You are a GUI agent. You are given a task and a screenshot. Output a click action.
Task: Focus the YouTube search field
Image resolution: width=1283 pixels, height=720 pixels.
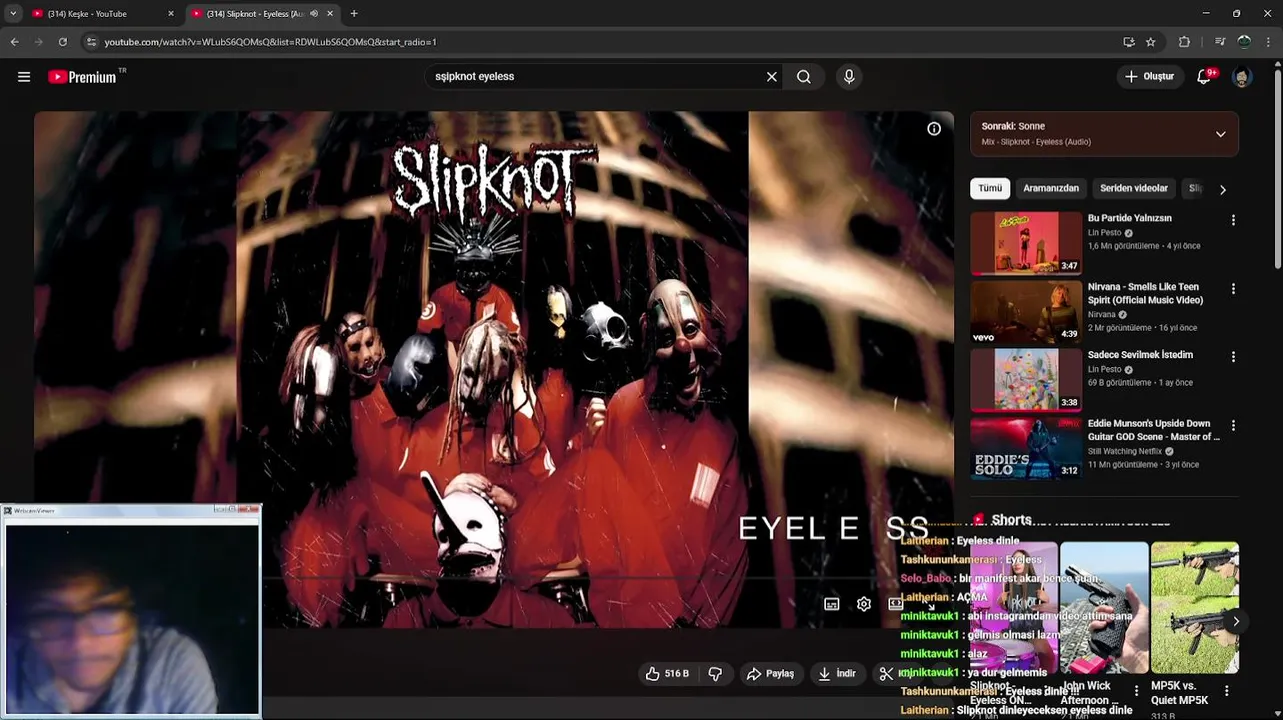(595, 76)
